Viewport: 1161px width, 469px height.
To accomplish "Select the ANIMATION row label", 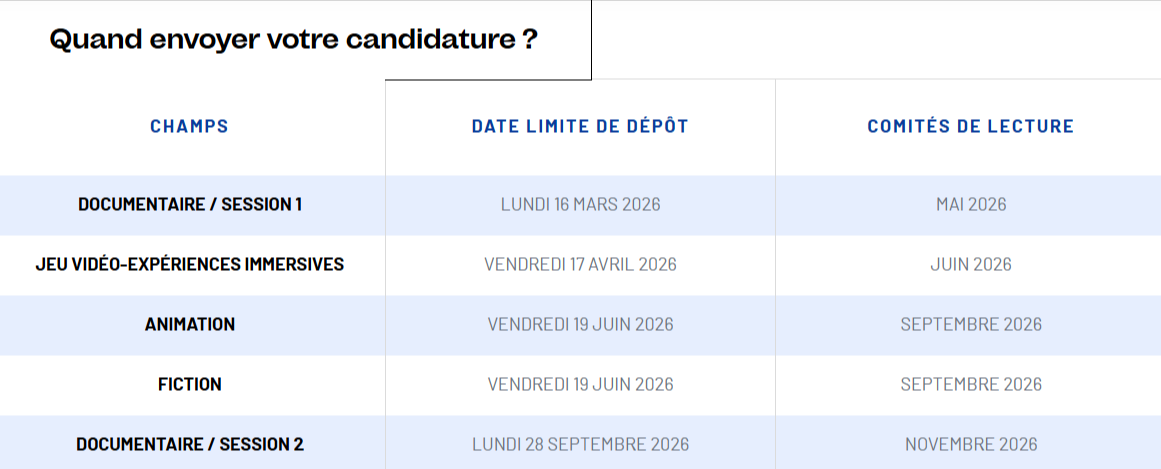I will pyautogui.click(x=190, y=324).
